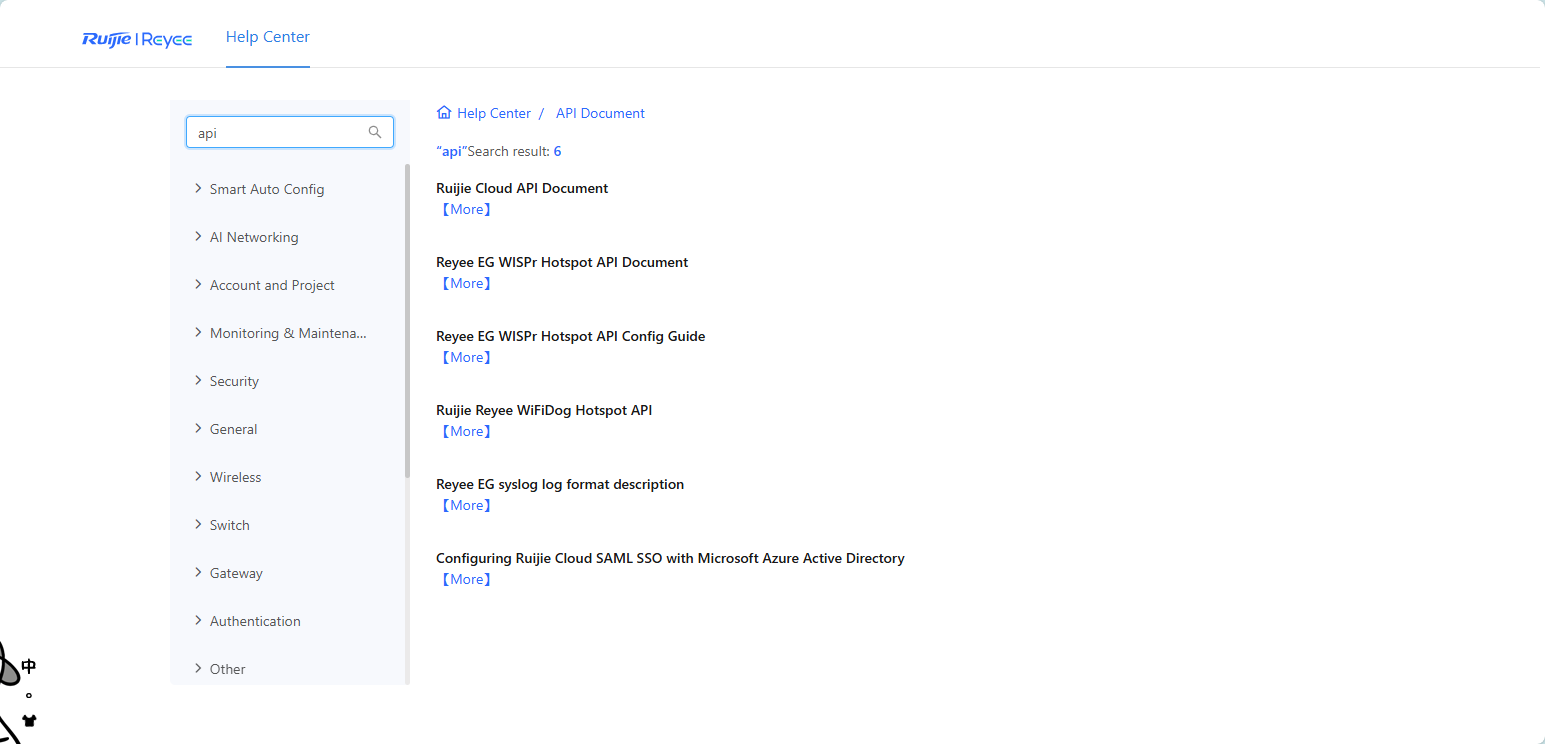Select Other in sidebar
Screen dimensions: 1545x744
click(x=227, y=669)
